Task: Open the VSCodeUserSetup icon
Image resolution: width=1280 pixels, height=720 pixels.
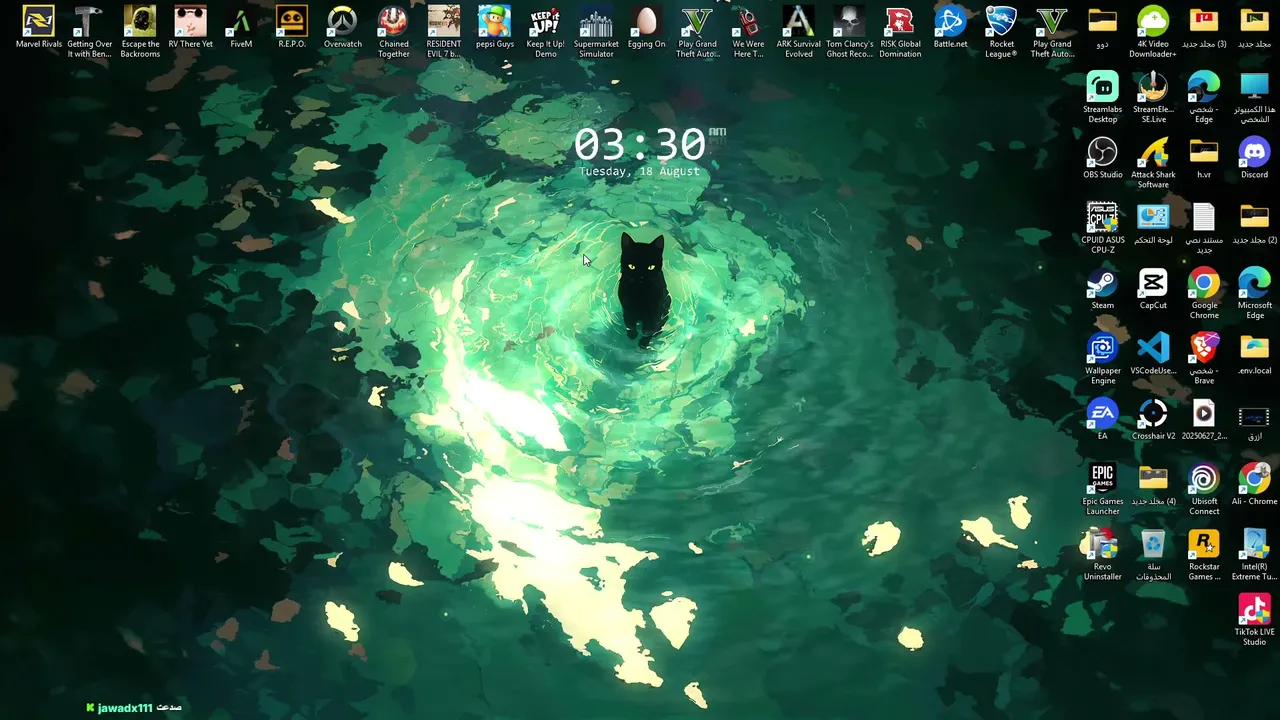Action: coord(1153,354)
